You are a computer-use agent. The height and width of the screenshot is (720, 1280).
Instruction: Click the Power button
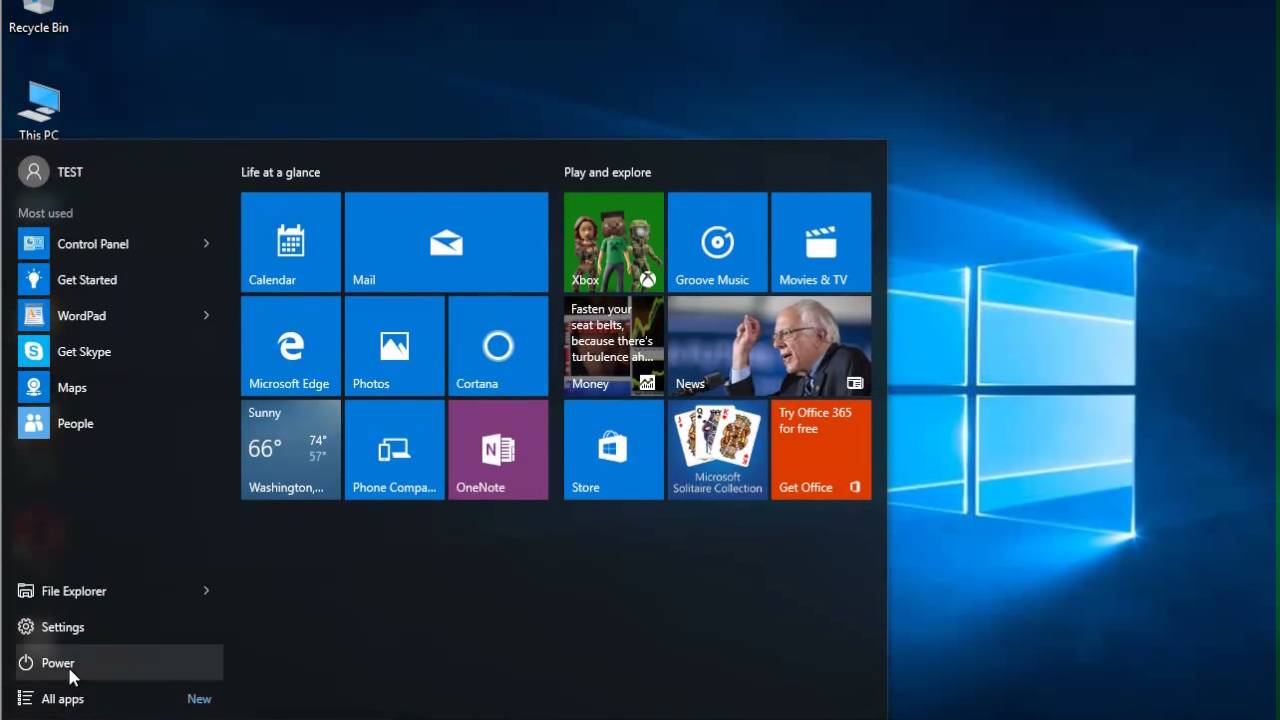pos(119,663)
